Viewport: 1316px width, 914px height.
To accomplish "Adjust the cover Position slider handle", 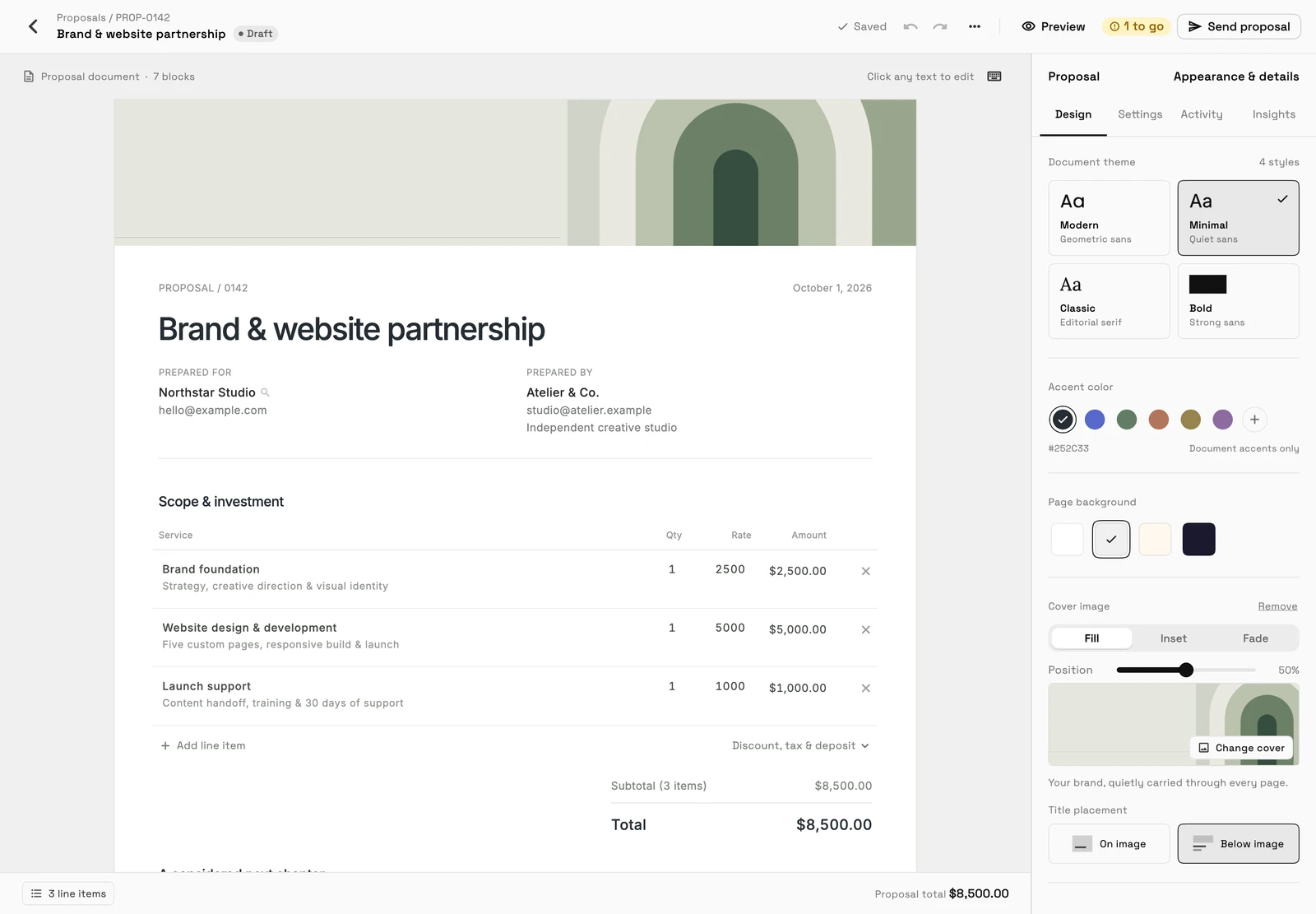I will coord(1186,670).
